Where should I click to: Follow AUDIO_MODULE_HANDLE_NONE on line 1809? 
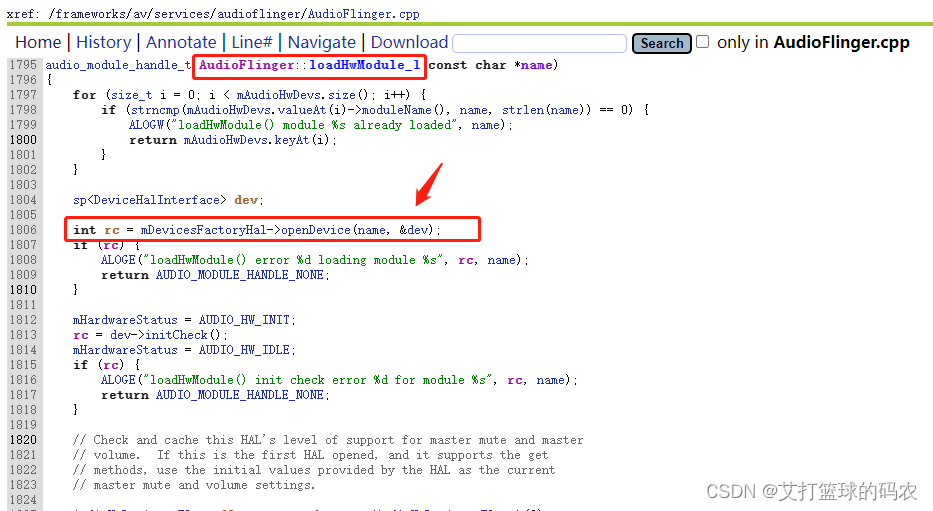[240, 275]
